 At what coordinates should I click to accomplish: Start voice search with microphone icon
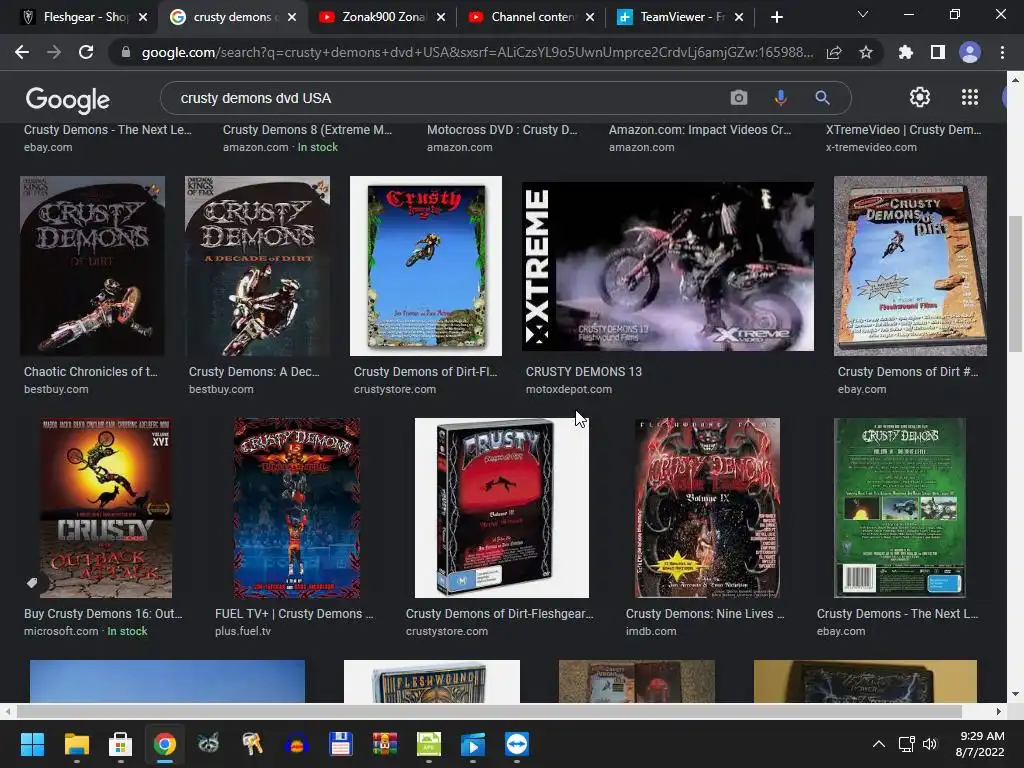[x=780, y=98]
